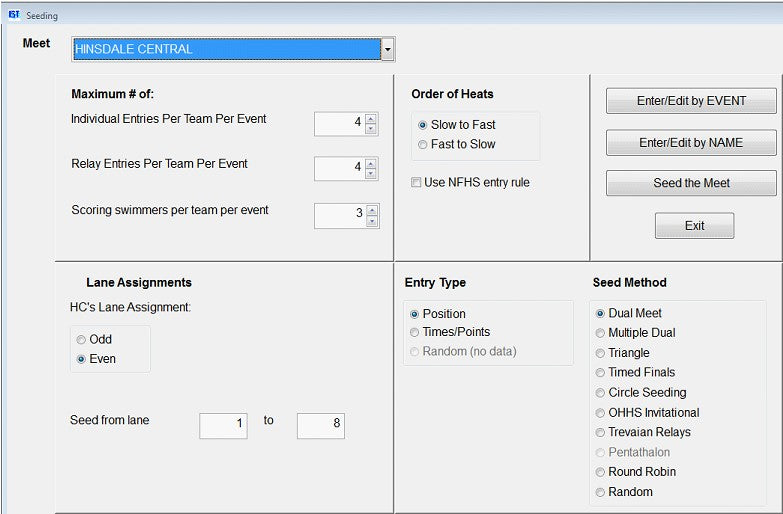Image resolution: width=783 pixels, height=514 pixels.
Task: Select Round Robin seed method
Action: pyautogui.click(x=600, y=472)
